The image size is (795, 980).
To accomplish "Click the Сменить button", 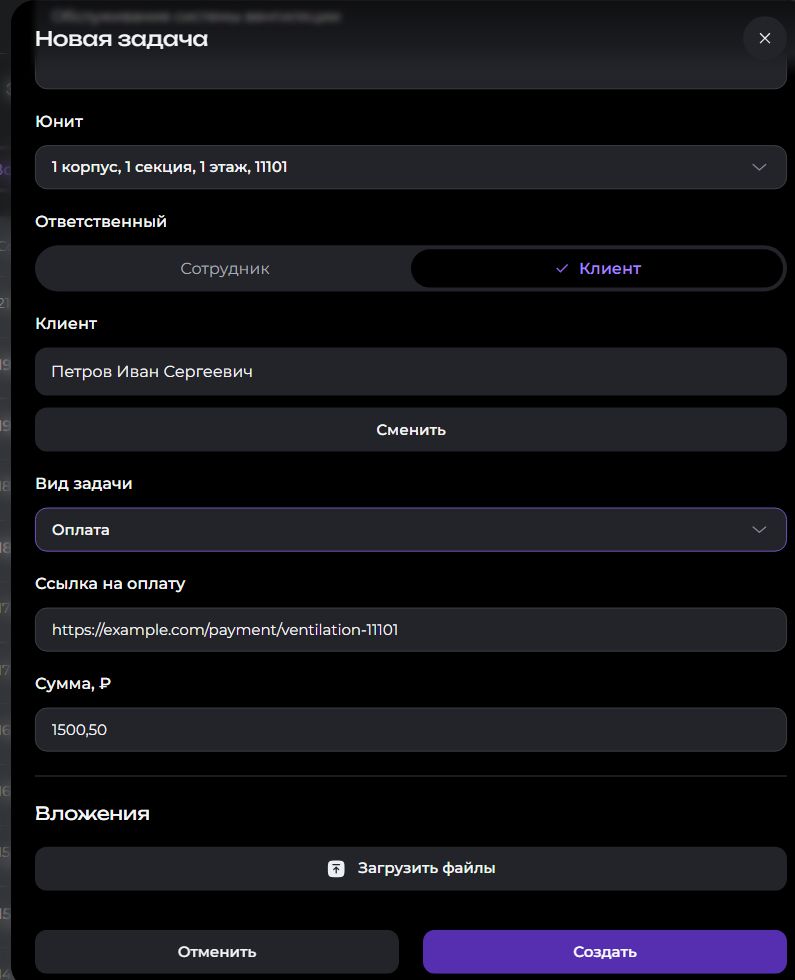I will click(411, 429).
